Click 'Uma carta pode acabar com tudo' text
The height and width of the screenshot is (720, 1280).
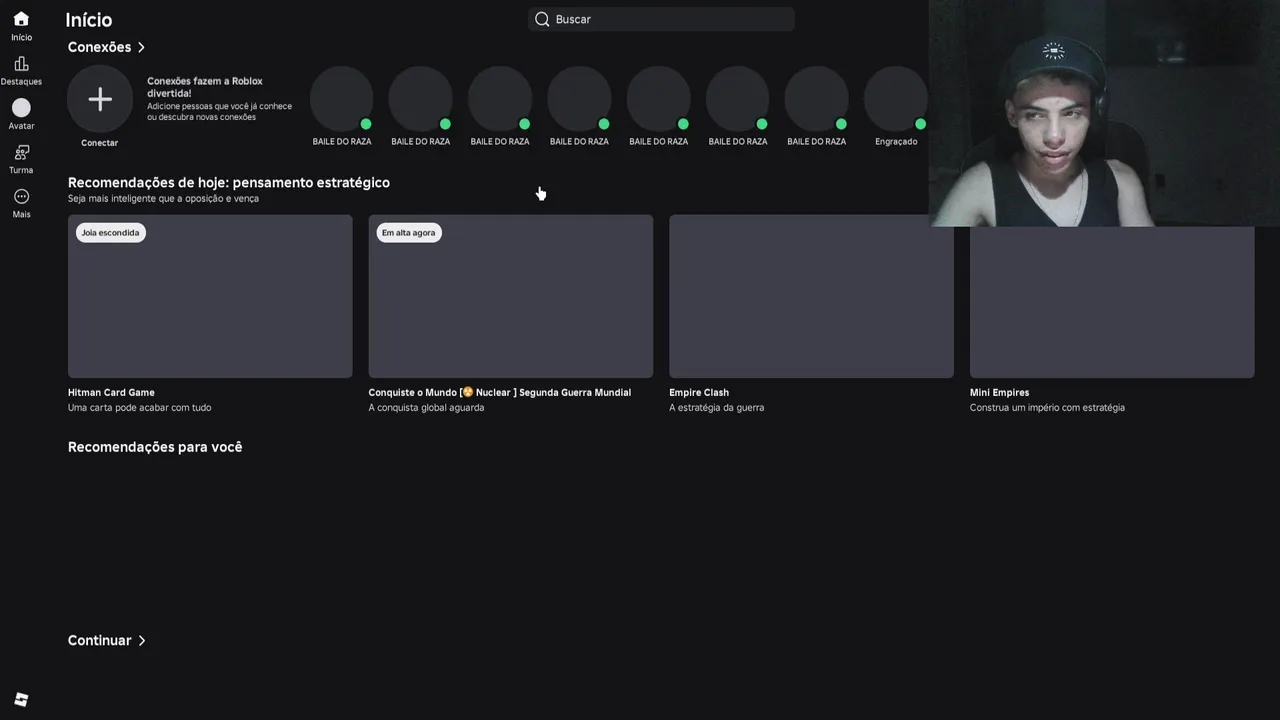point(139,408)
